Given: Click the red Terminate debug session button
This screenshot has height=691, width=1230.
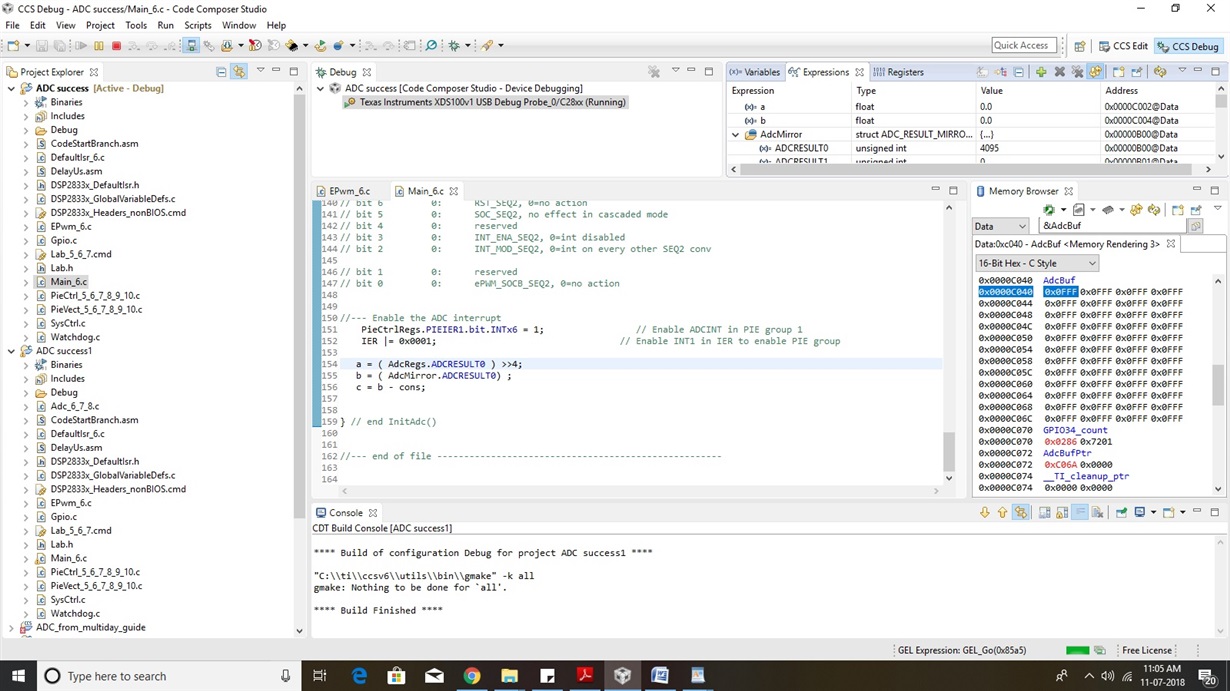Looking at the screenshot, I should coord(116,46).
